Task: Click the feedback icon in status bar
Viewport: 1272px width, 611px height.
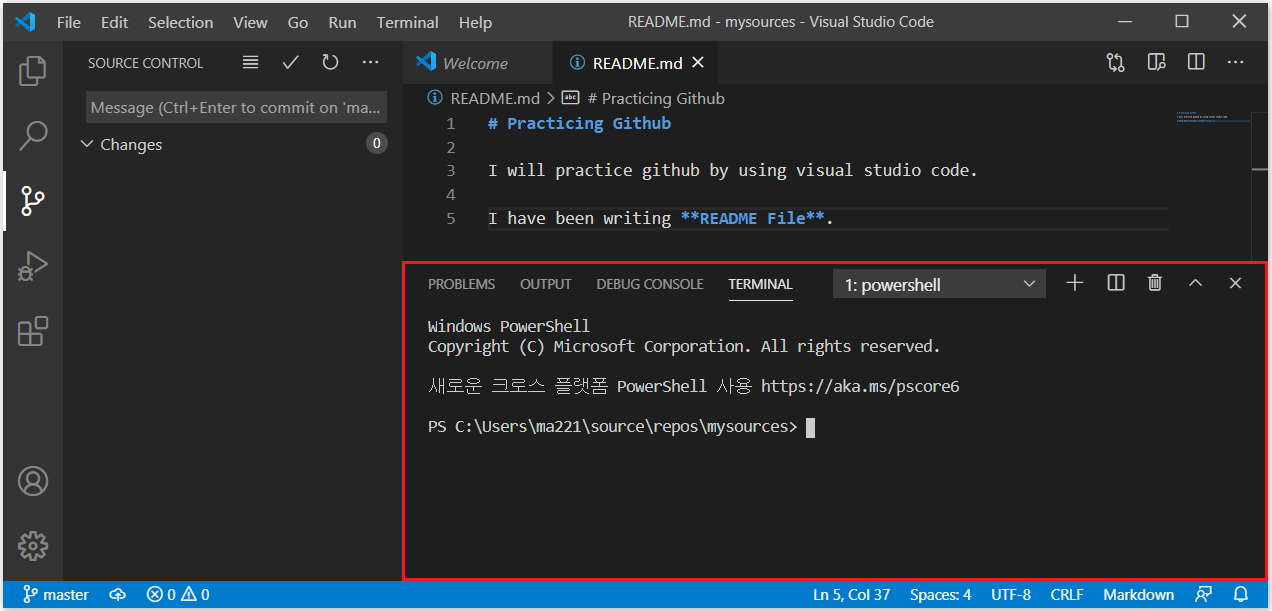Action: 1204,595
